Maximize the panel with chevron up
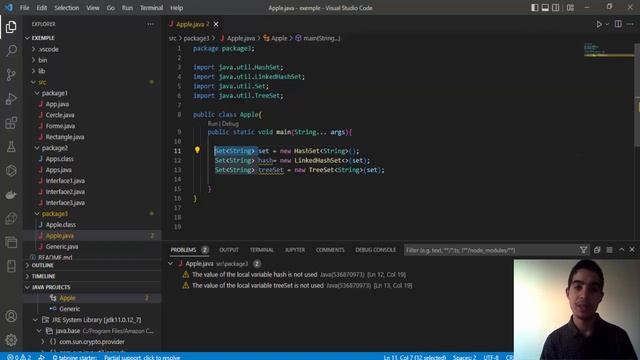Viewport: 640px width, 360px height. pos(621,249)
